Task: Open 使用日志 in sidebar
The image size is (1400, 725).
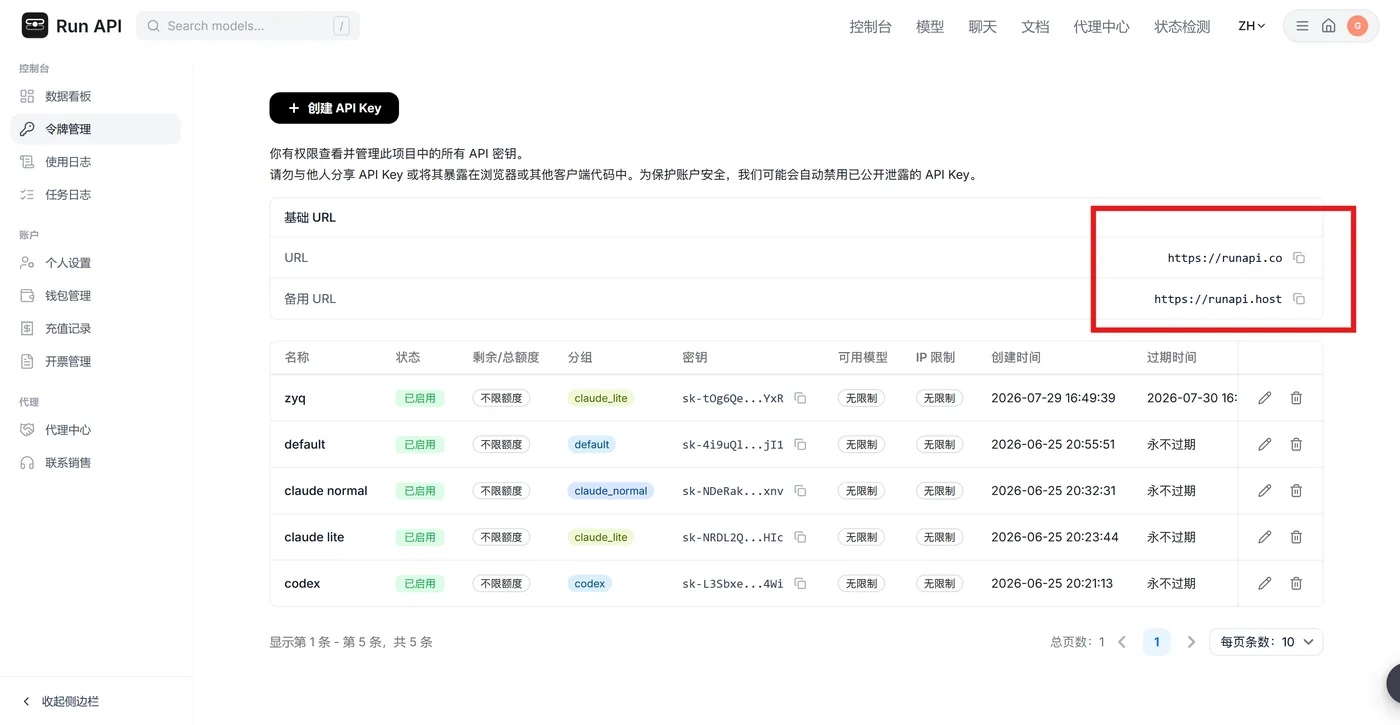Action: (x=95, y=162)
